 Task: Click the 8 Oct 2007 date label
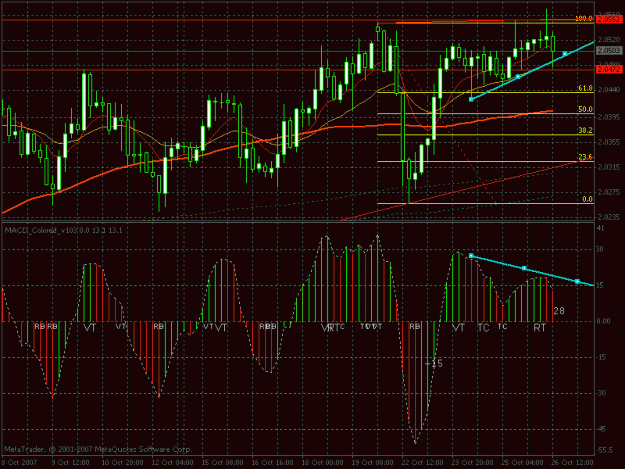18,462
